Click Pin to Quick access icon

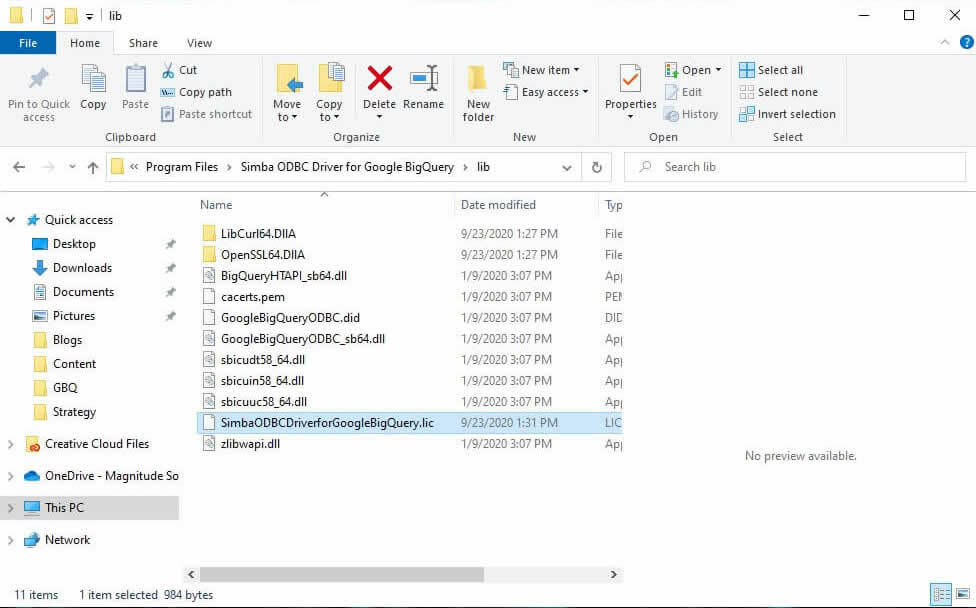39,78
